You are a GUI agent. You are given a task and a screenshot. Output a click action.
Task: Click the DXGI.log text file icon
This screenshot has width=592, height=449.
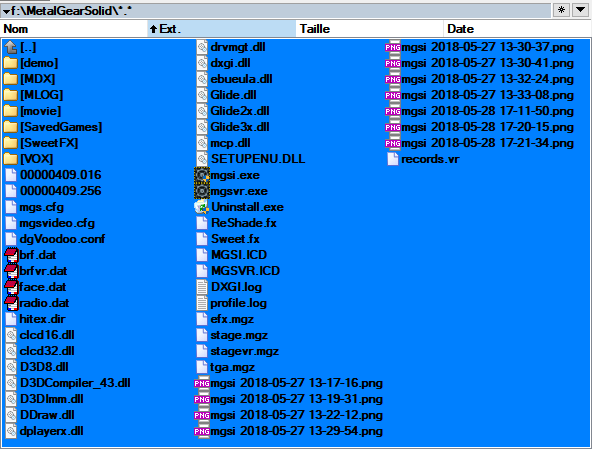click(202, 287)
